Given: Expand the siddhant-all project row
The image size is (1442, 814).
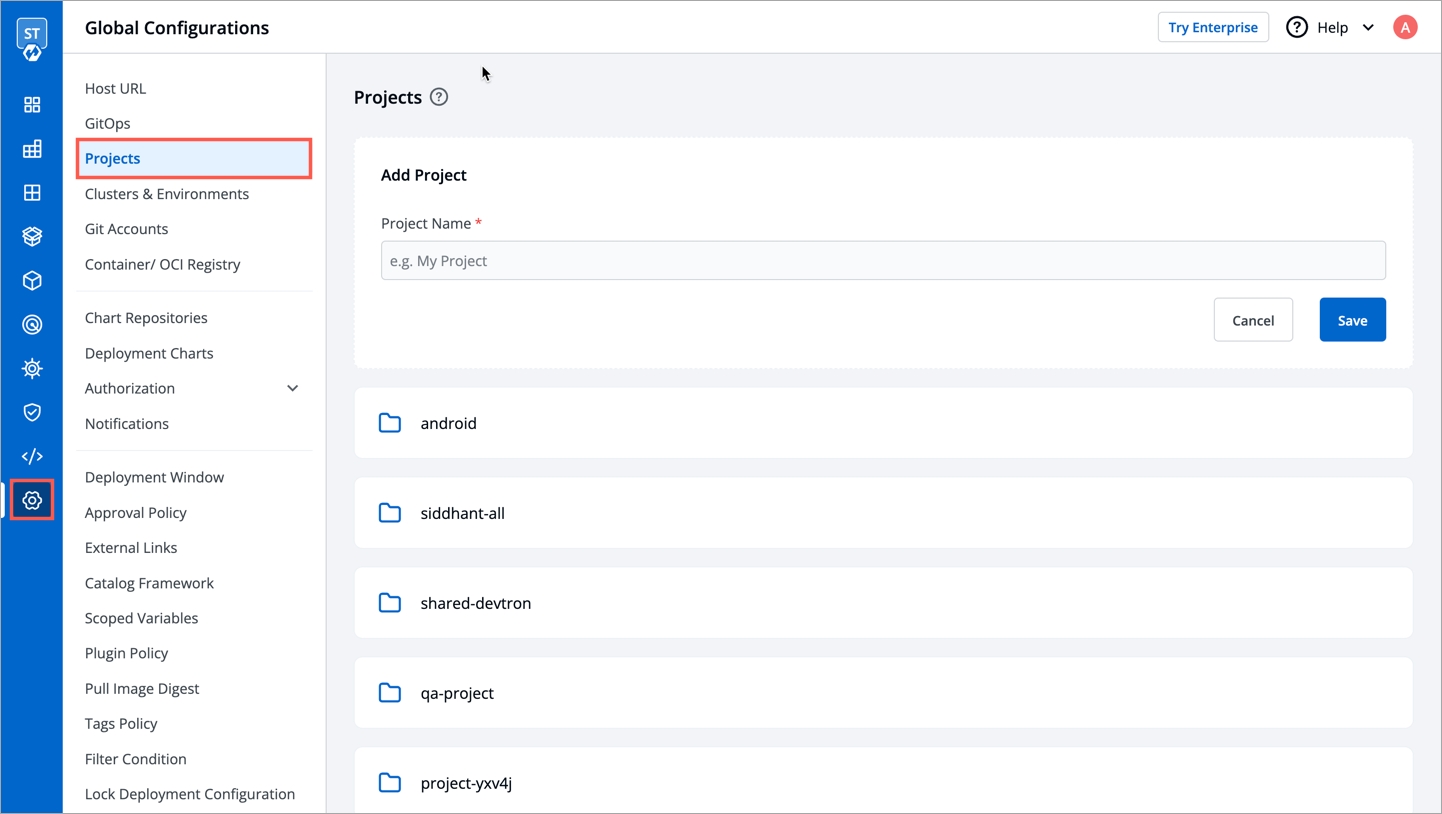Looking at the screenshot, I should point(882,513).
